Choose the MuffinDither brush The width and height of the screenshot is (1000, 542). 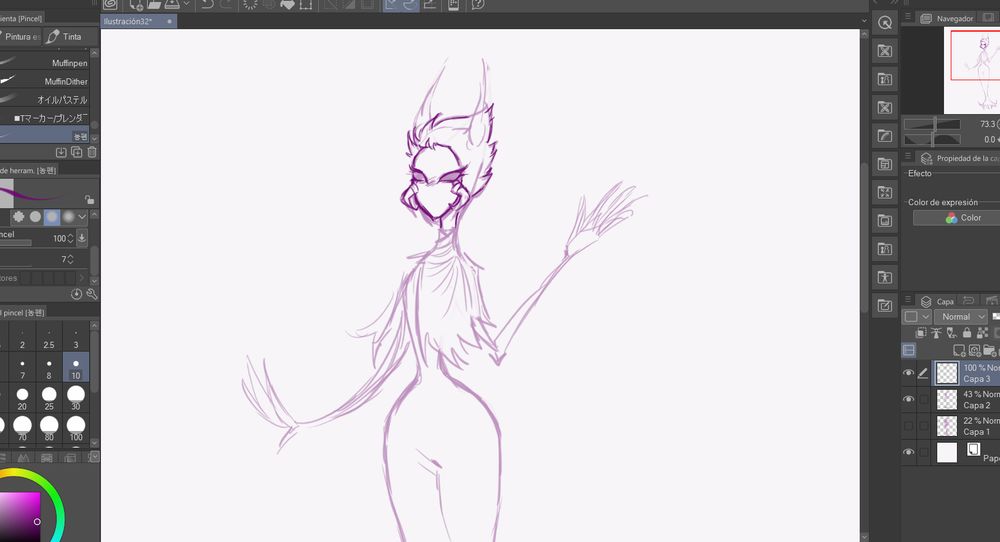pyautogui.click(x=44, y=81)
